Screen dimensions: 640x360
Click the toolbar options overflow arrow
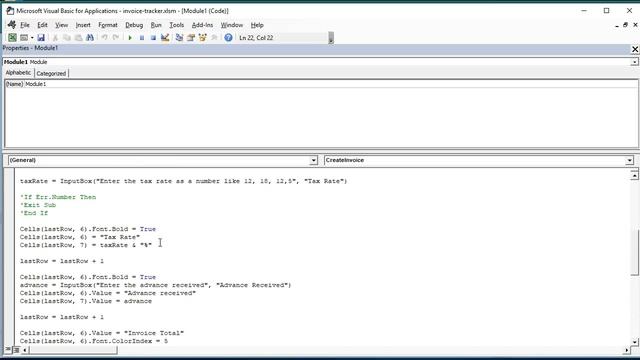[331, 38]
